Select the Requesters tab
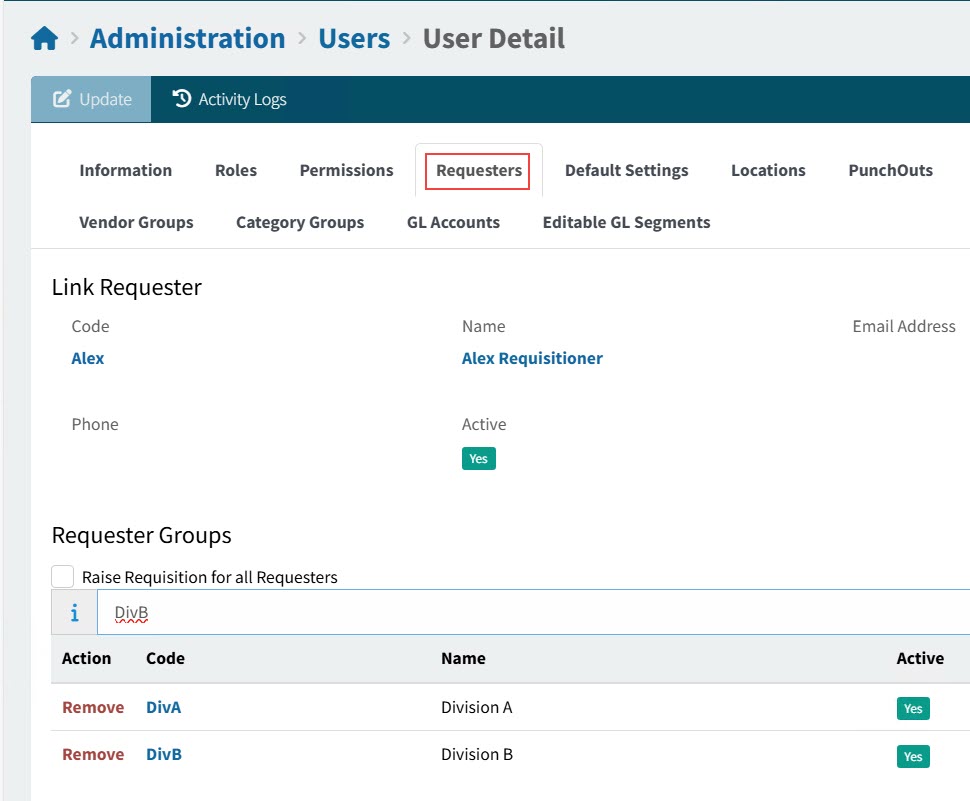This screenshot has height=801, width=970. (x=479, y=170)
